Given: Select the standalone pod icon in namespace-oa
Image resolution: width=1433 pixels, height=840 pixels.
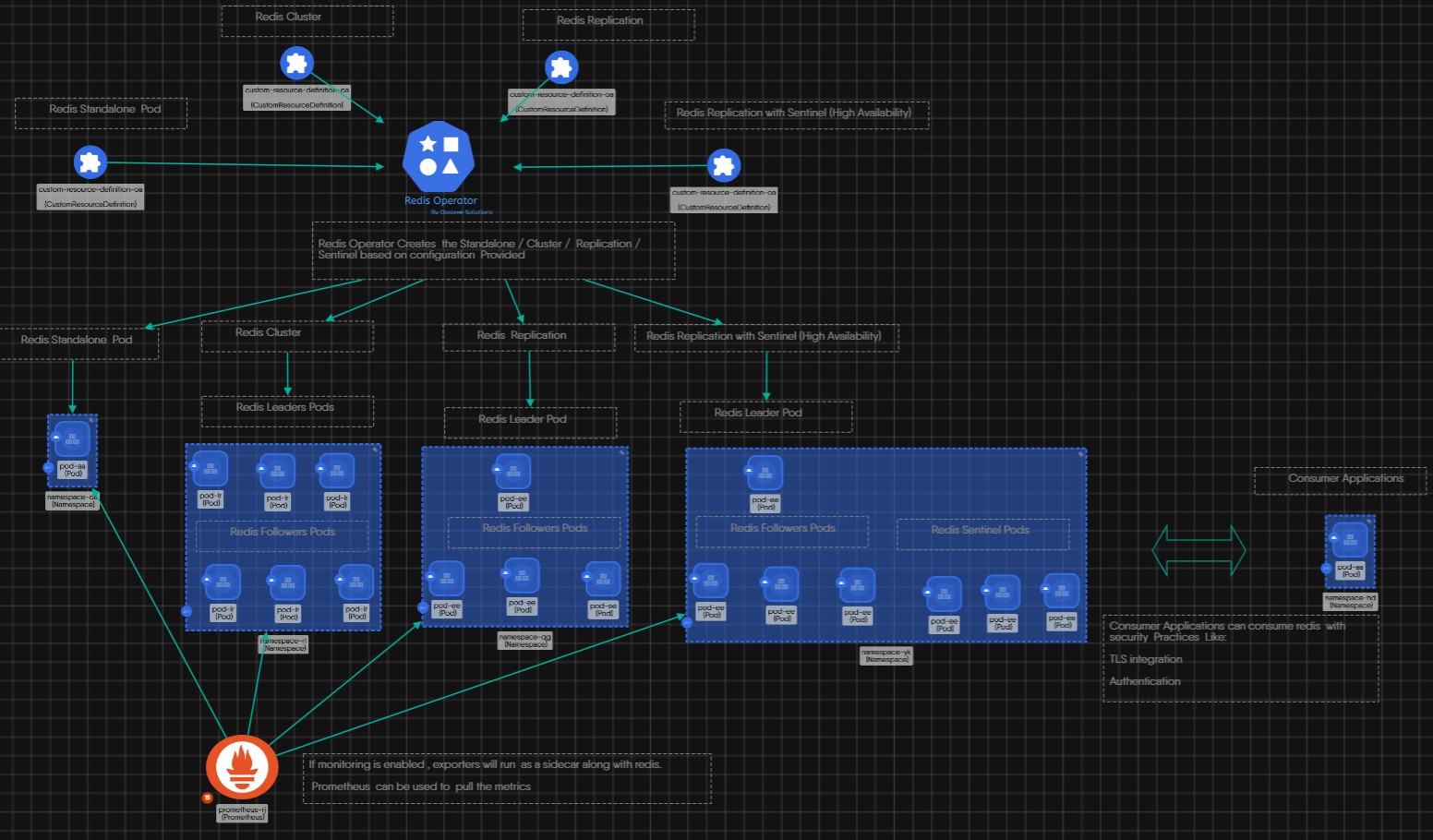Looking at the screenshot, I should (72, 438).
